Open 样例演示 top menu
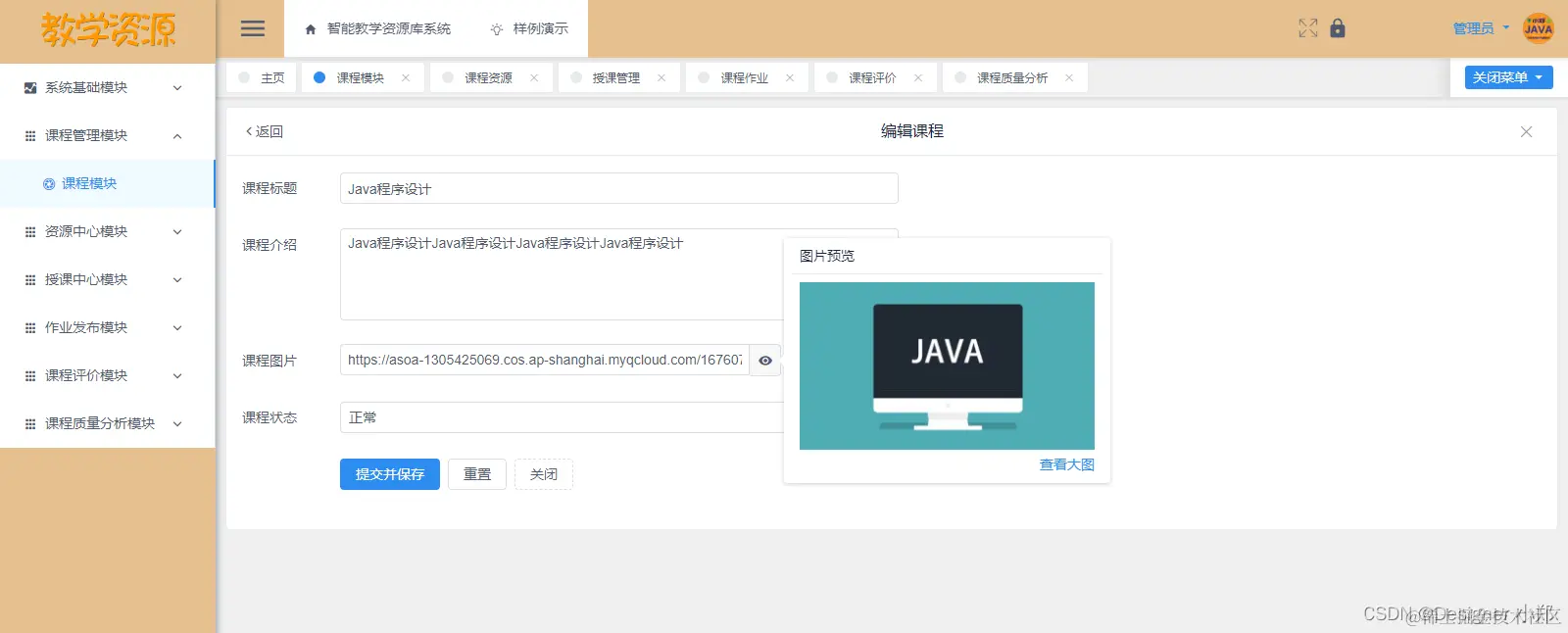Screen dimensions: 1568x633 coord(529,28)
